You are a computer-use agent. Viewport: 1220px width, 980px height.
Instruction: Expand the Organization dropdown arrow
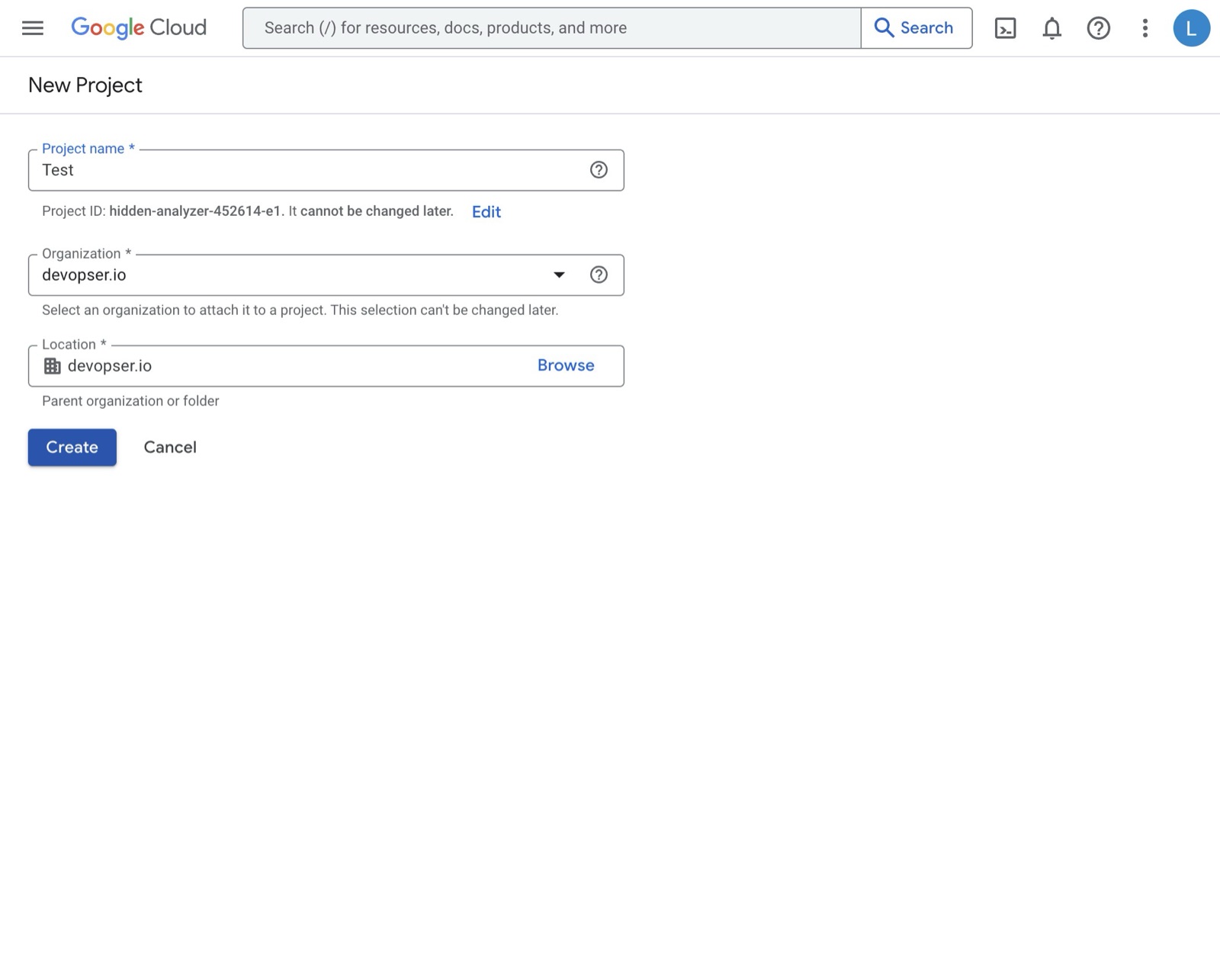[559, 275]
